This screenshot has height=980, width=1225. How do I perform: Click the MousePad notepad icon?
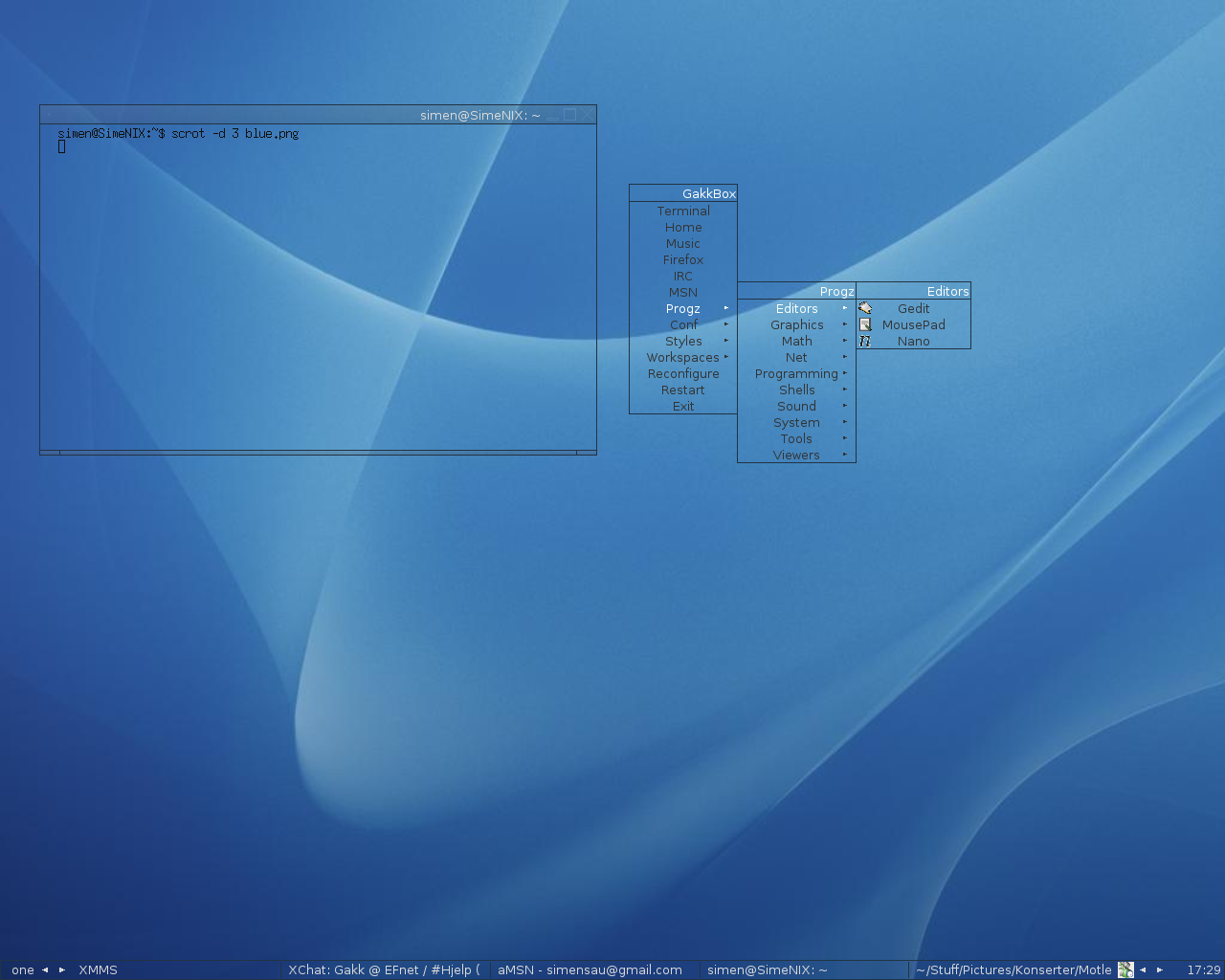coord(865,324)
